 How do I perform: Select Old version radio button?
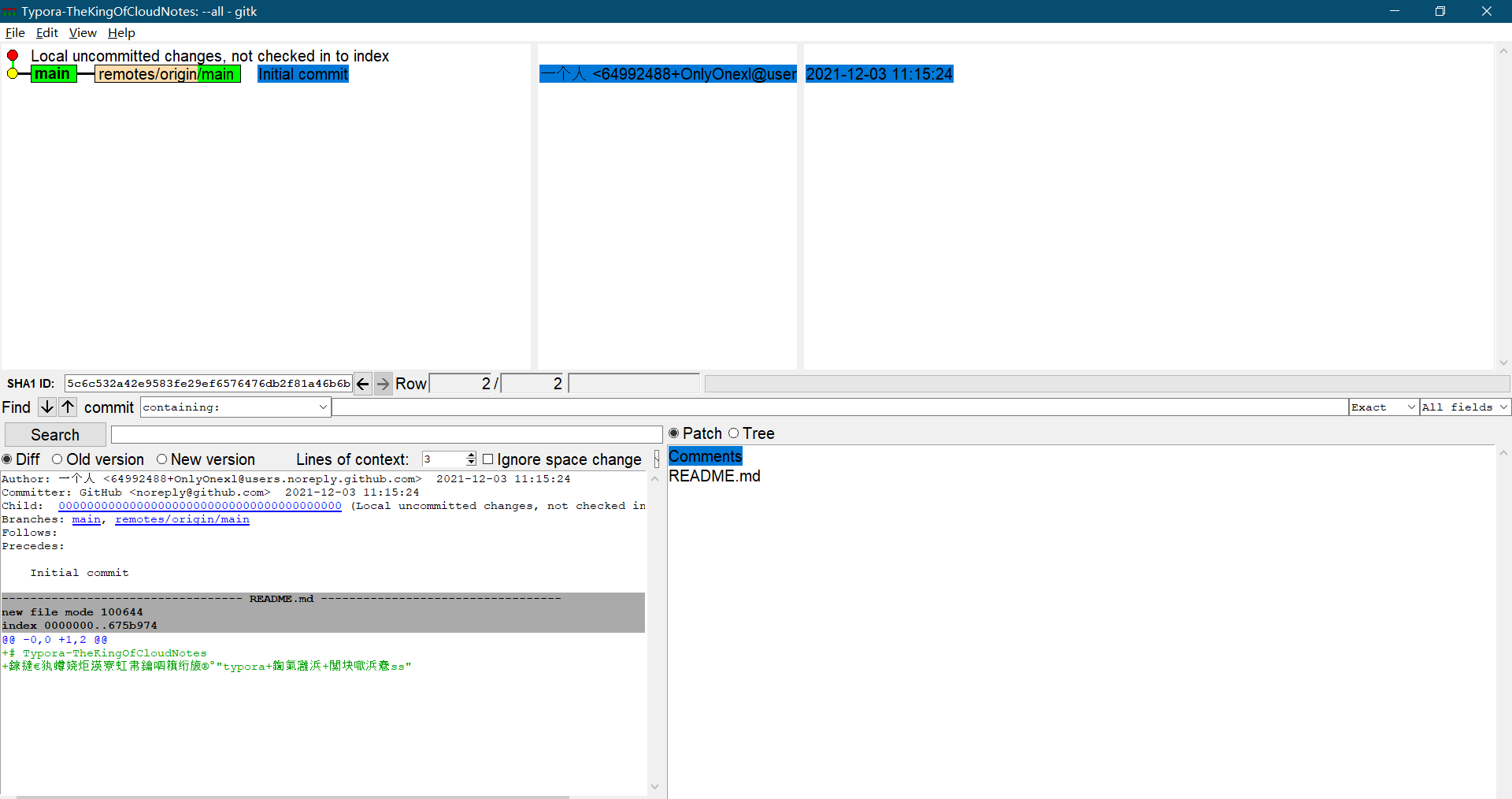pyautogui.click(x=57, y=459)
